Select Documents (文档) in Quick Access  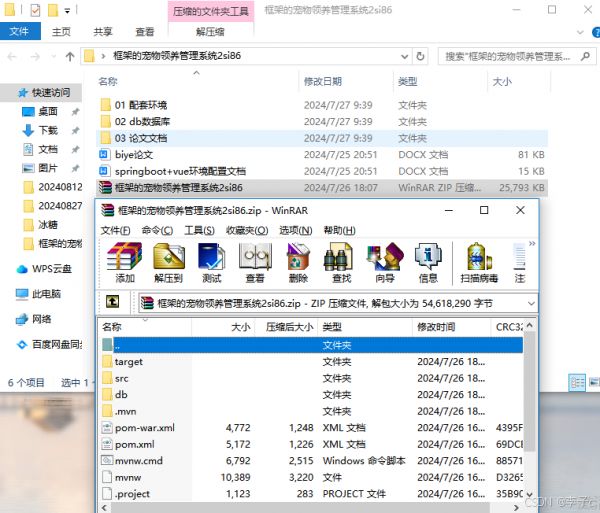47,149
